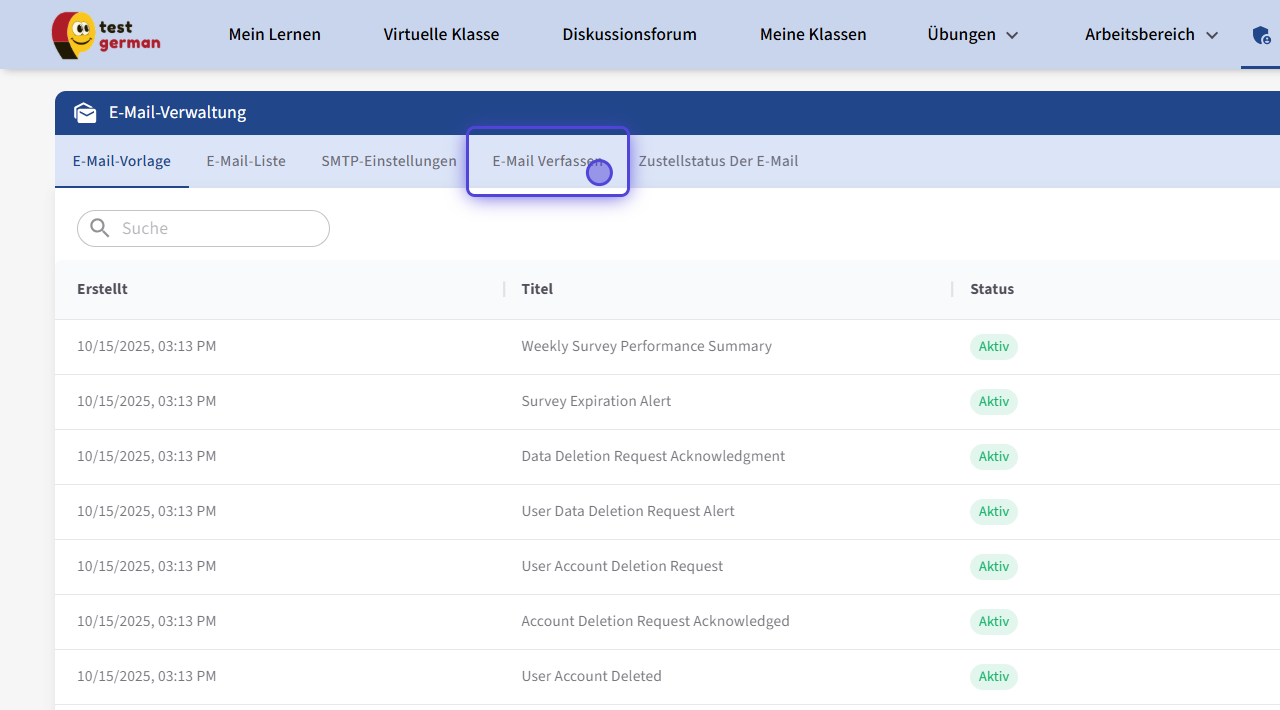Go to Virtuelle Klasse
The height and width of the screenshot is (710, 1280).
(441, 35)
